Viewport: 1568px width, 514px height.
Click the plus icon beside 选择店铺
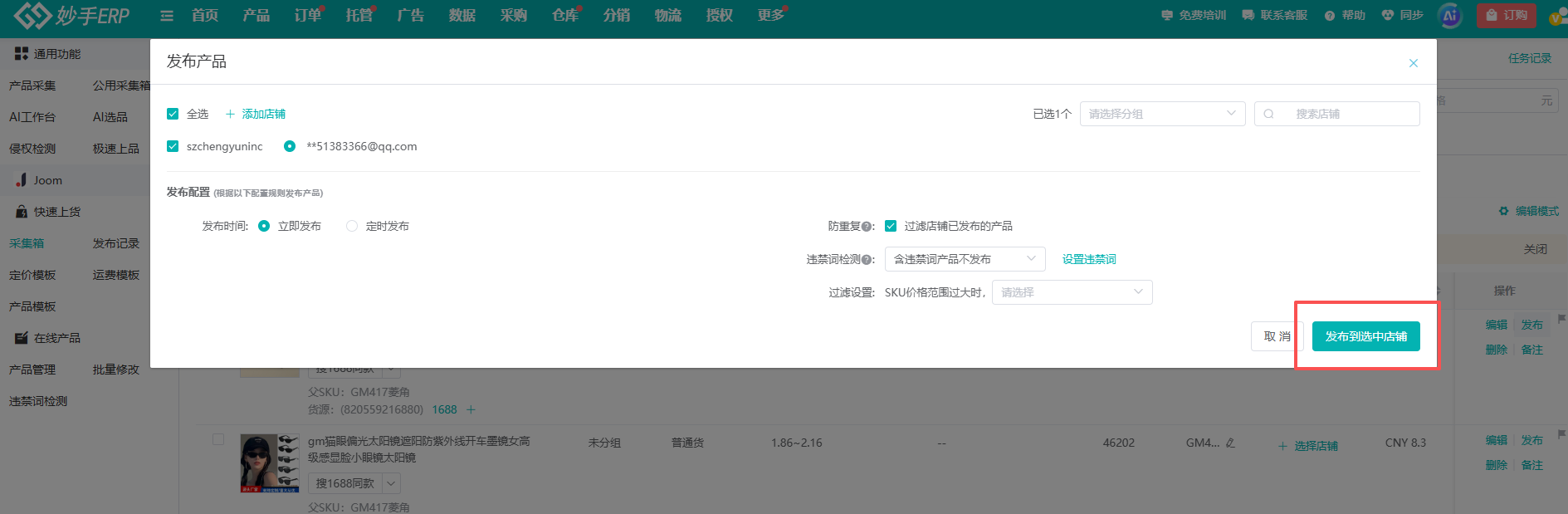tap(1282, 446)
